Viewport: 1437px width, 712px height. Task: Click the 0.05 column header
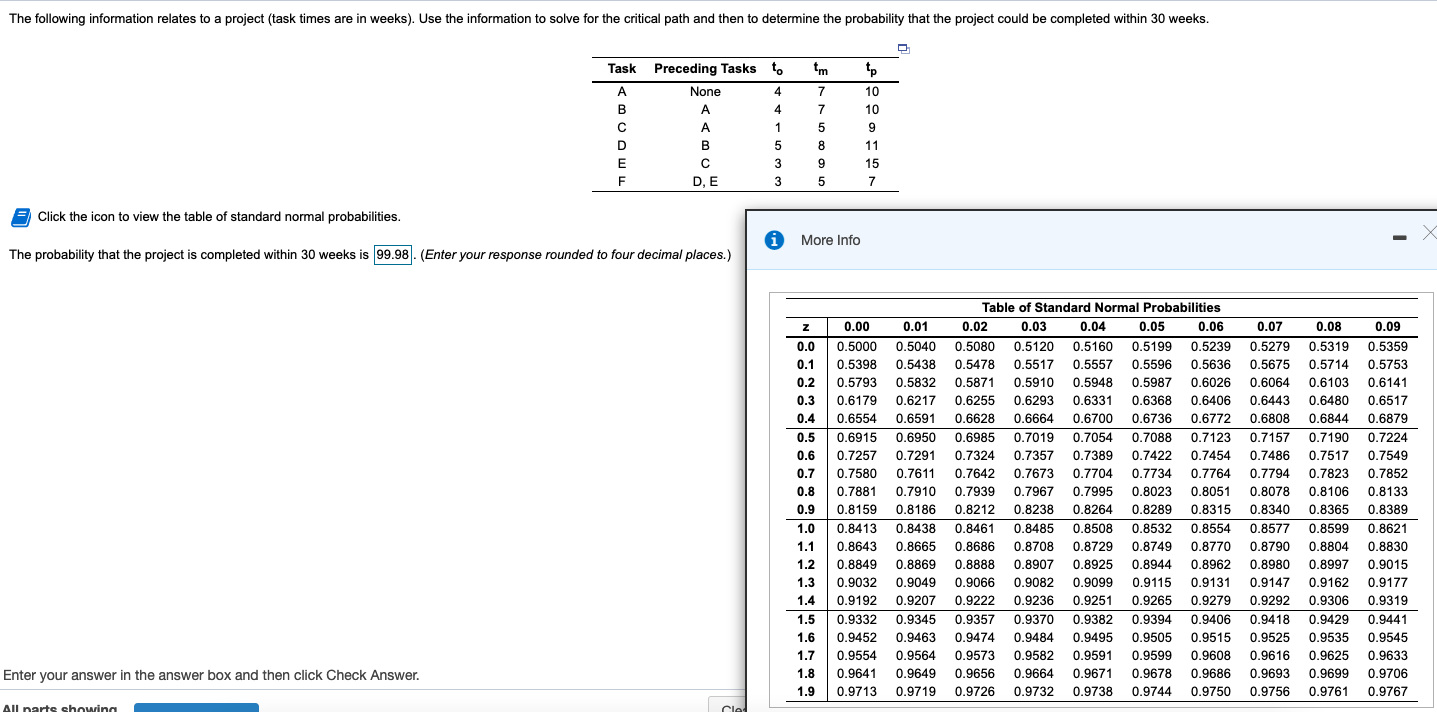(1151, 326)
